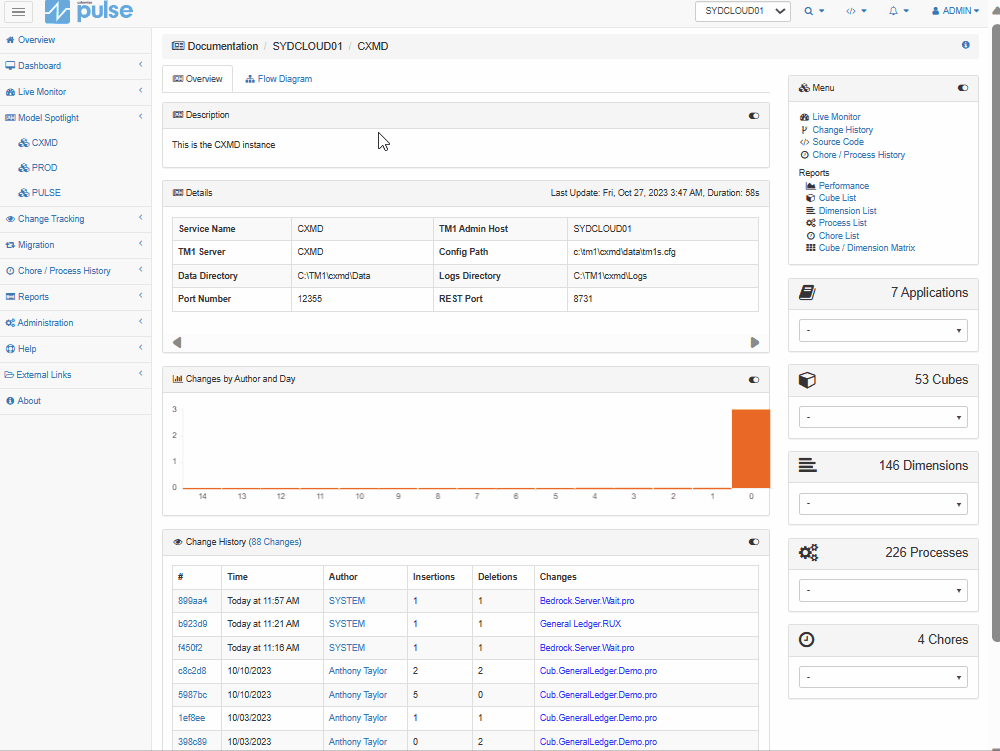Click the clock icon beside 4 Chores
This screenshot has height=751, width=1000.
click(807, 639)
